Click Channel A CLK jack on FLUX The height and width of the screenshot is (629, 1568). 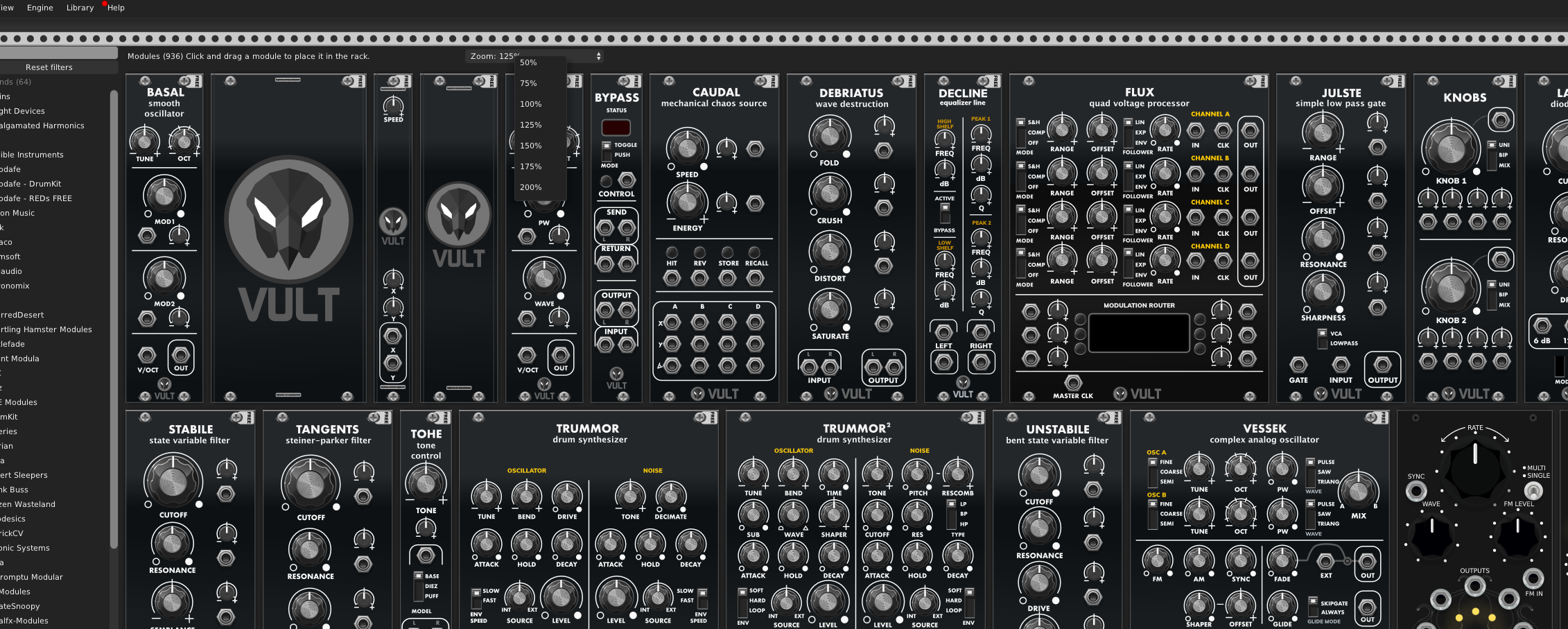pos(1223,130)
